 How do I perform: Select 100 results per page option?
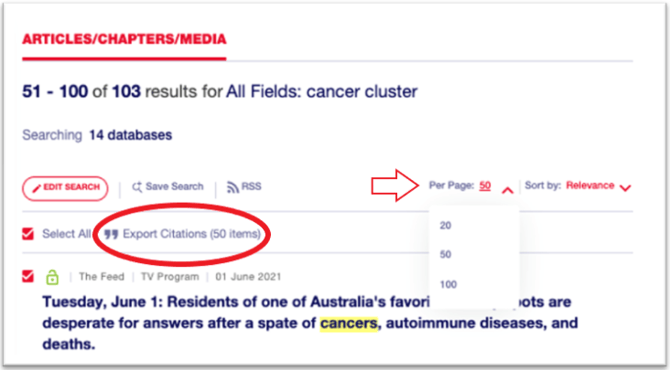(448, 284)
